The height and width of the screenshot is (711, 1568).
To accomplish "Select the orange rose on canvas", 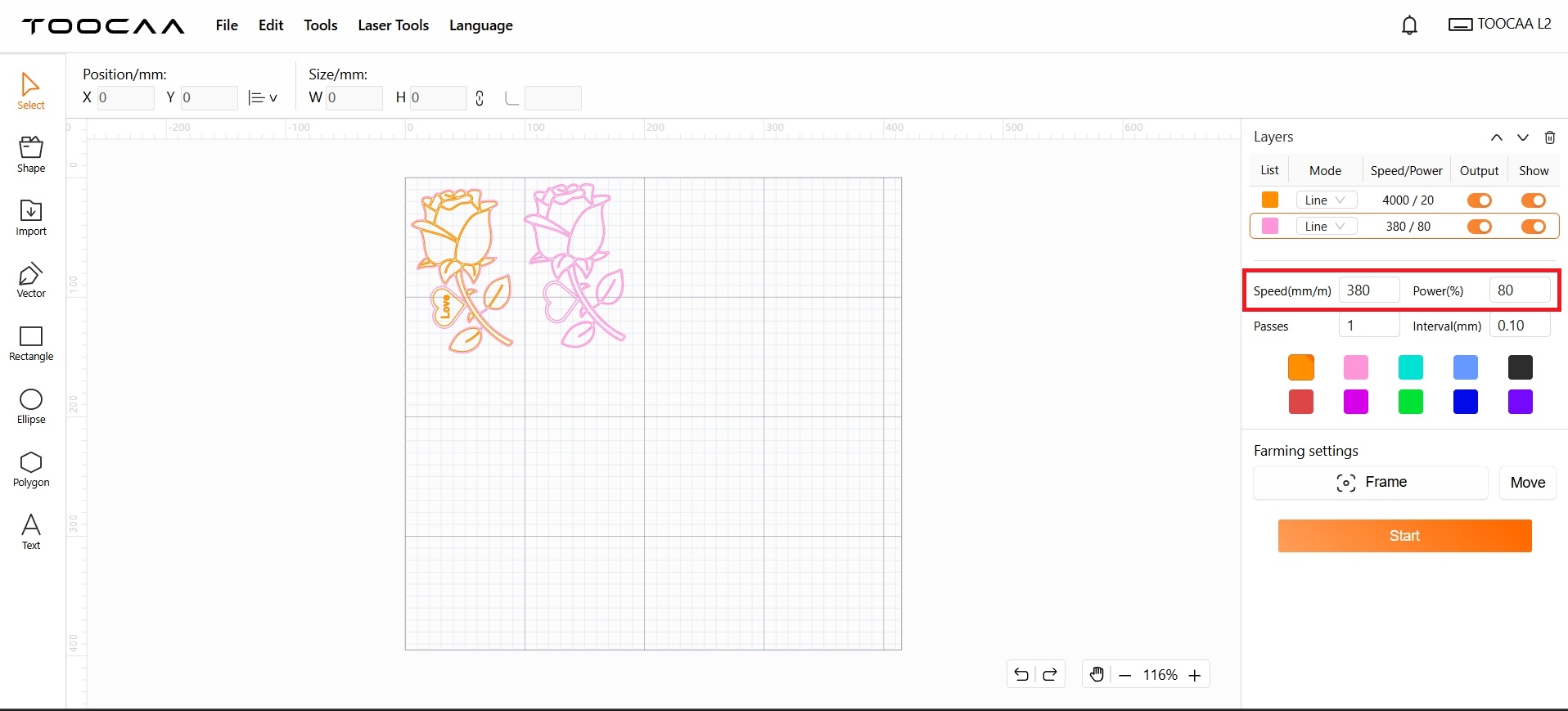I will [x=463, y=270].
